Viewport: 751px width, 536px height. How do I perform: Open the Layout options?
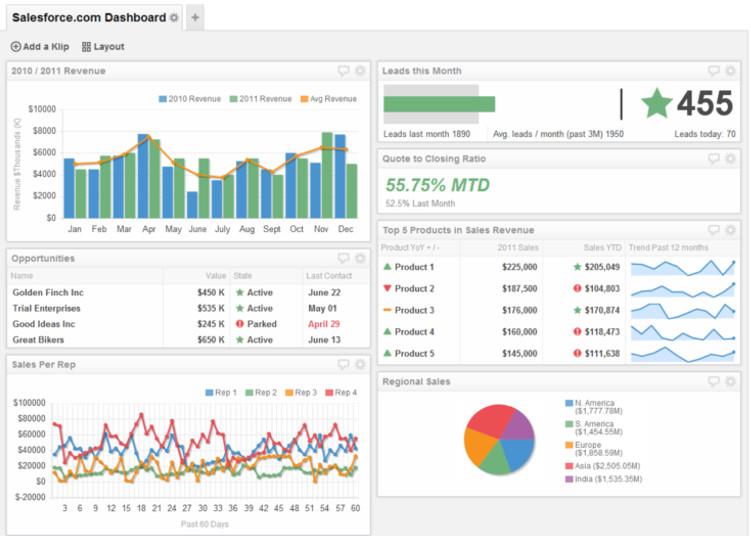pos(103,46)
